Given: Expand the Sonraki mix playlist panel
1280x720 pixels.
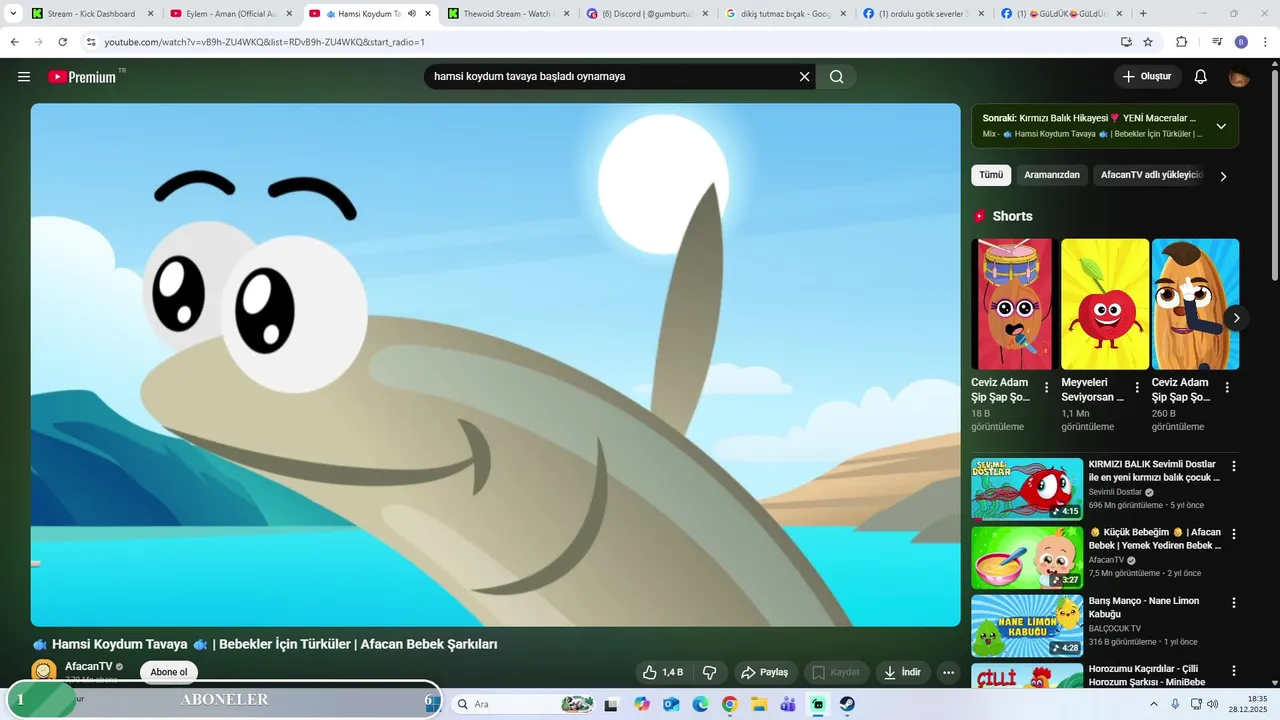Looking at the screenshot, I should (1221, 126).
